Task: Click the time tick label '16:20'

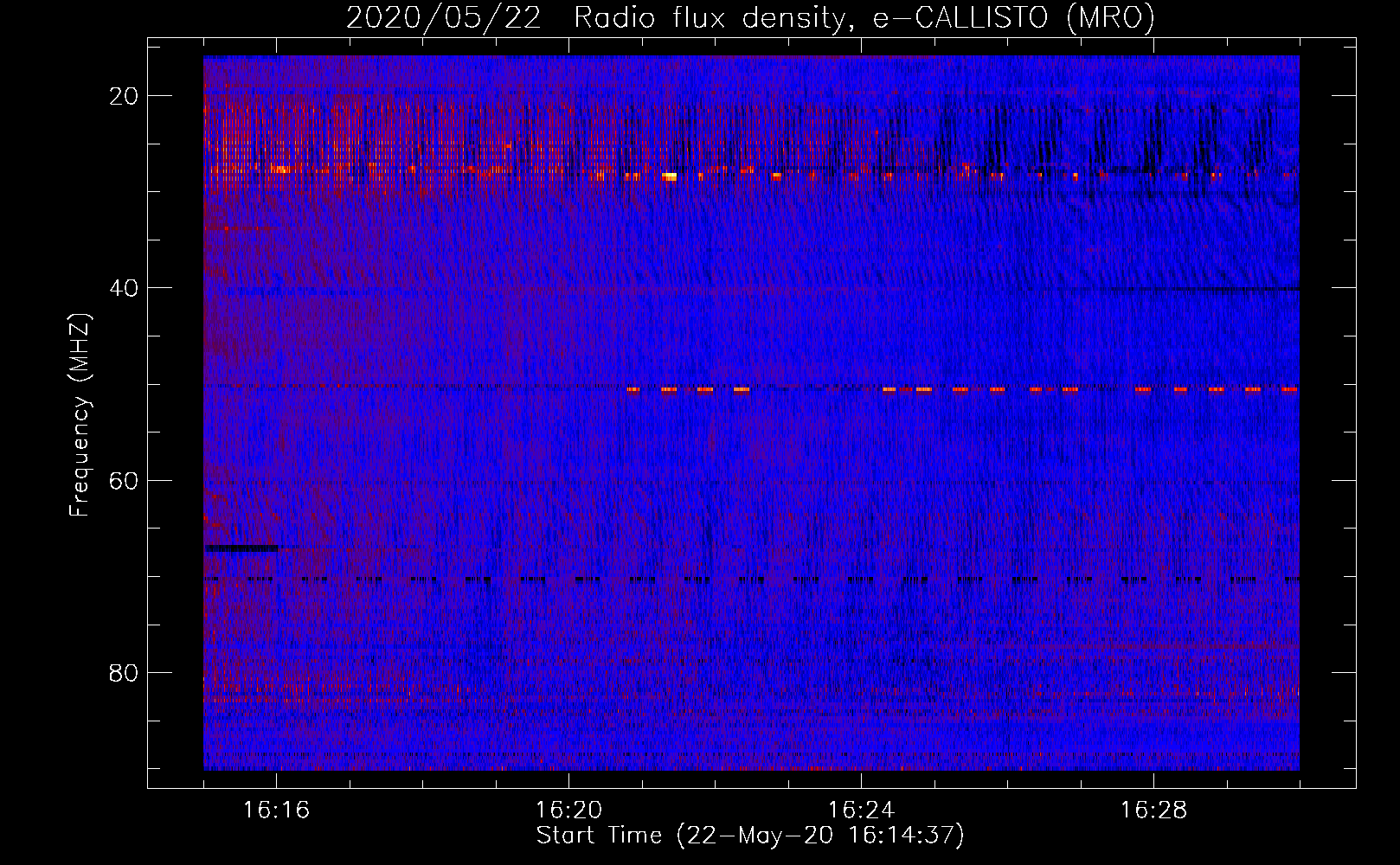Action: [x=568, y=811]
